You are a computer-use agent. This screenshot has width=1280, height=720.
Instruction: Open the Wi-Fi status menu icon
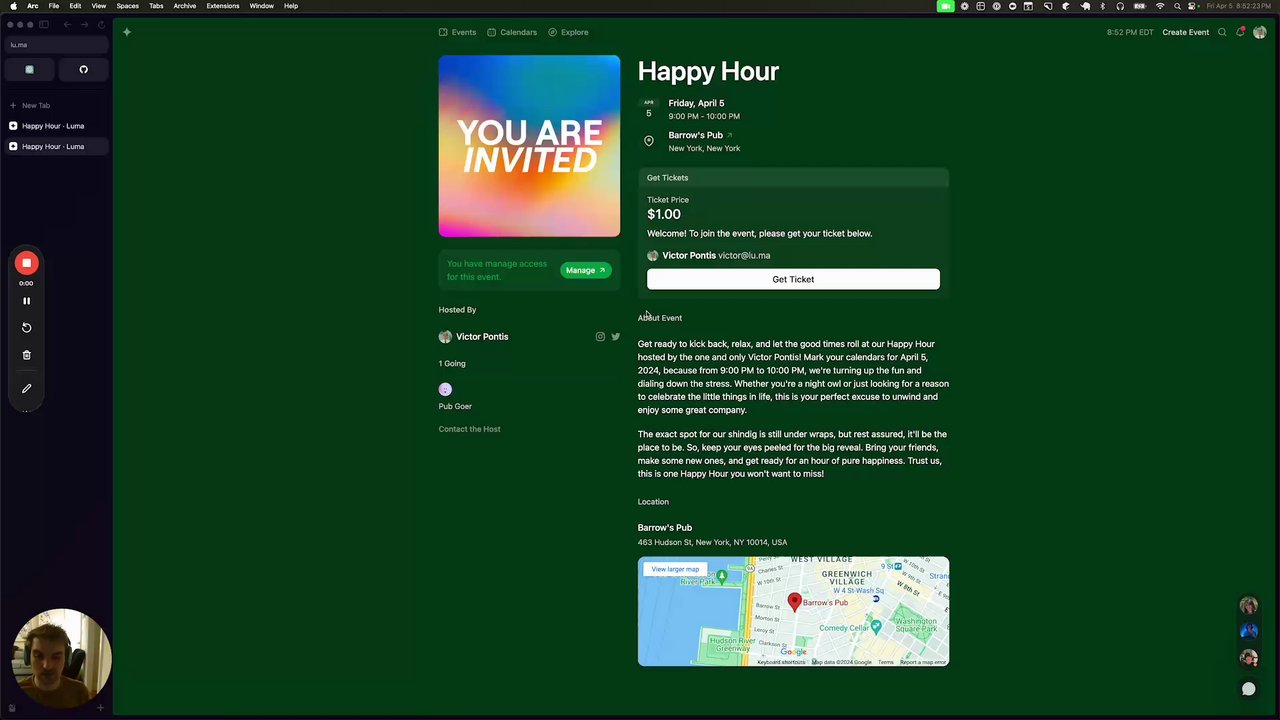pos(1160,6)
